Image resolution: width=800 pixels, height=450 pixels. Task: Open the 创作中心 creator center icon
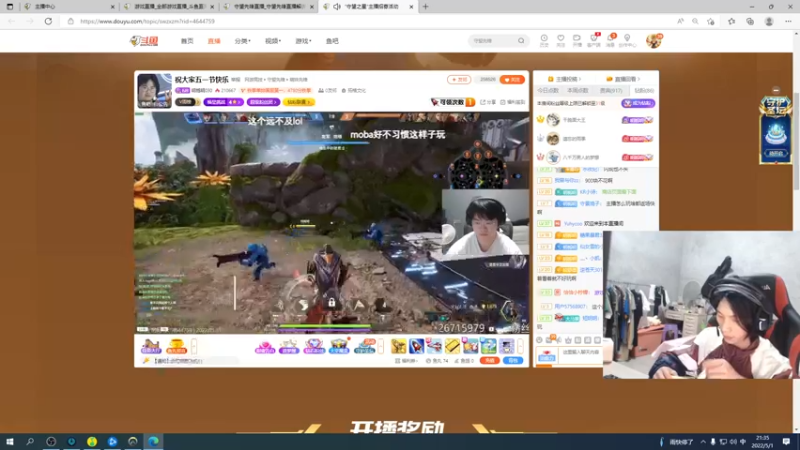click(627, 41)
